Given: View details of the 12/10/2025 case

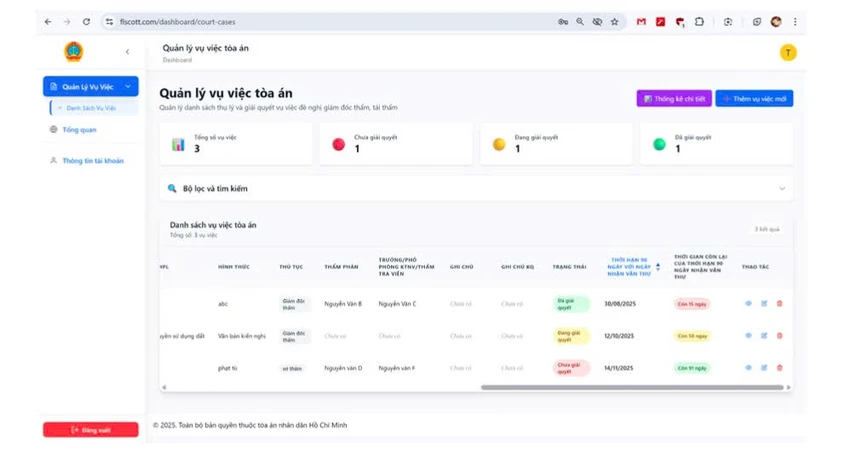Looking at the screenshot, I should point(748,335).
